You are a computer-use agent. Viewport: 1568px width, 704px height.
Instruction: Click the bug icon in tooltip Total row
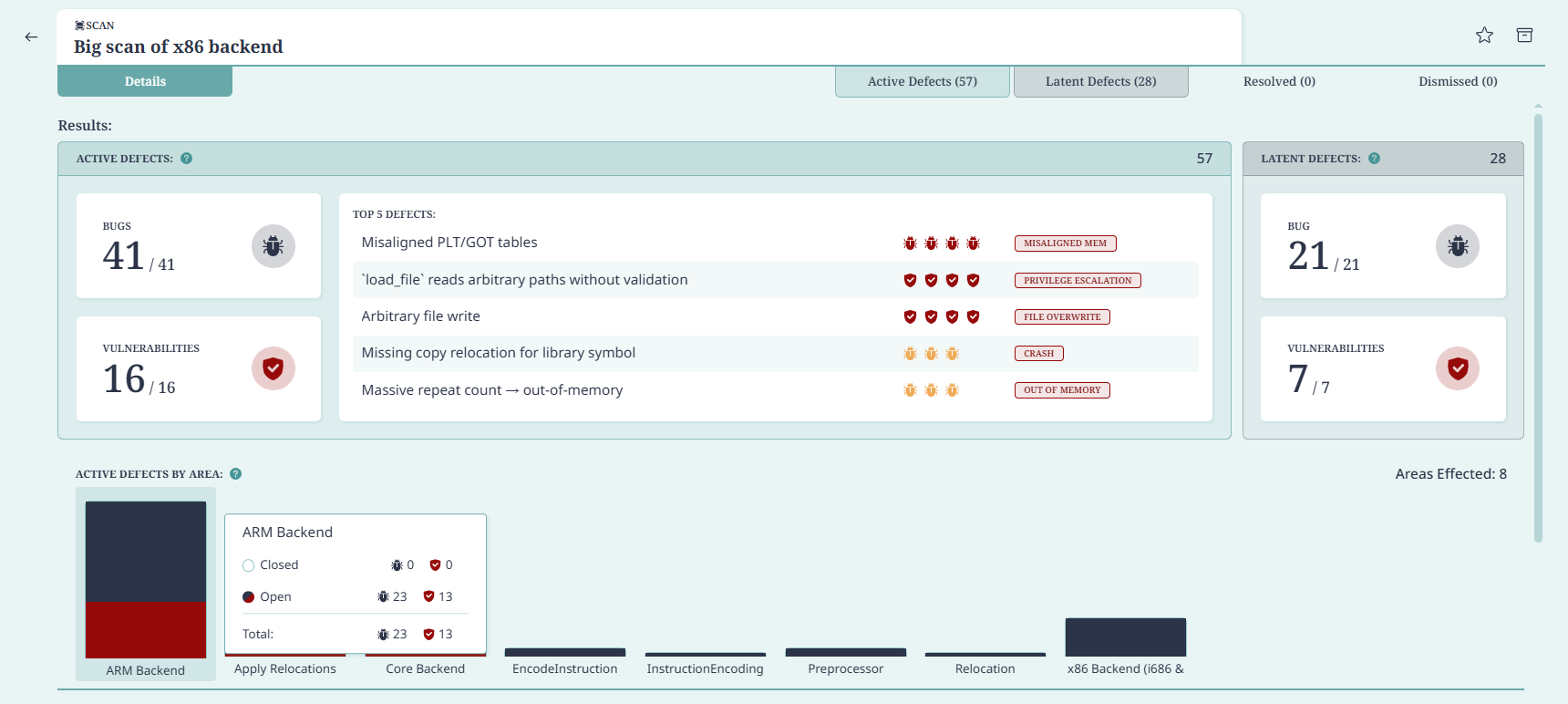[x=383, y=635]
